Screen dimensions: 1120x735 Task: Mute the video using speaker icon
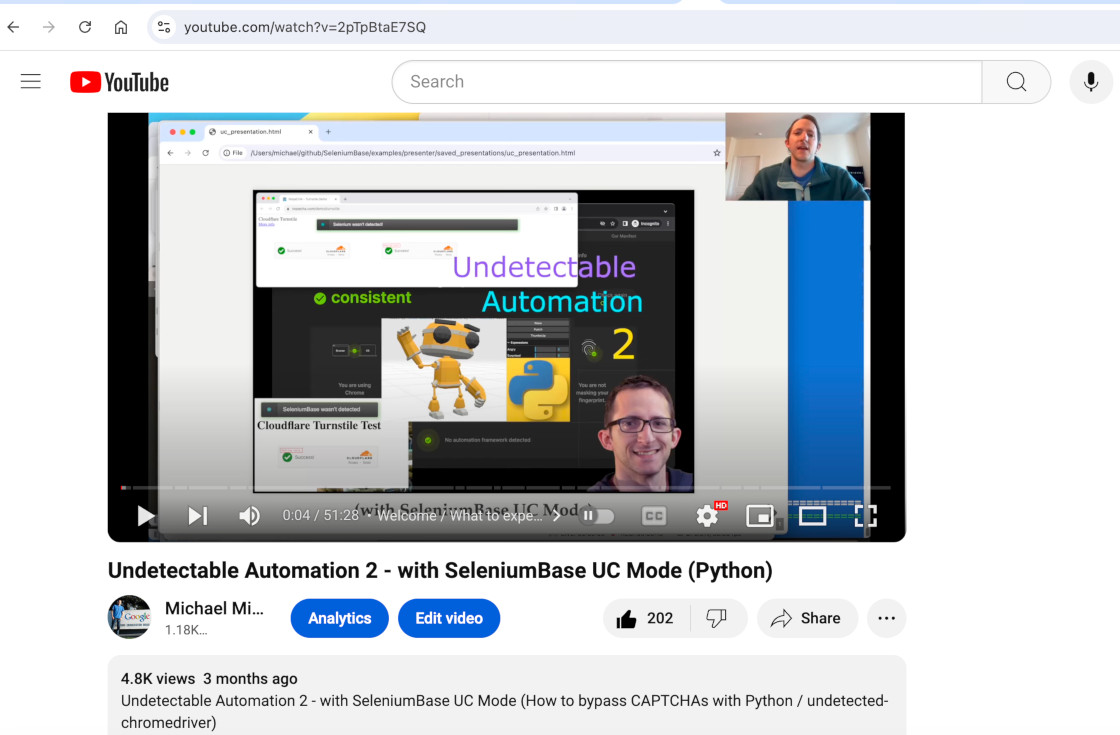click(x=249, y=516)
